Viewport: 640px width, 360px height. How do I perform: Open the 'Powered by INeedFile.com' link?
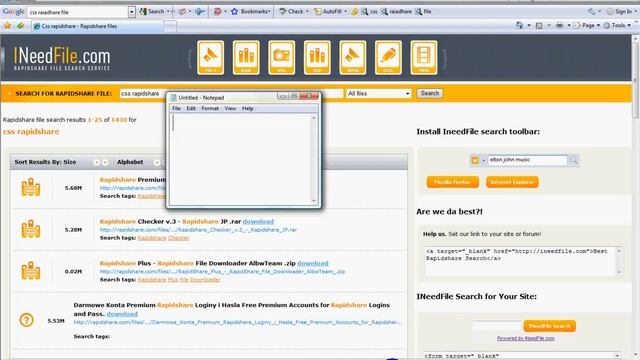(x=526, y=338)
